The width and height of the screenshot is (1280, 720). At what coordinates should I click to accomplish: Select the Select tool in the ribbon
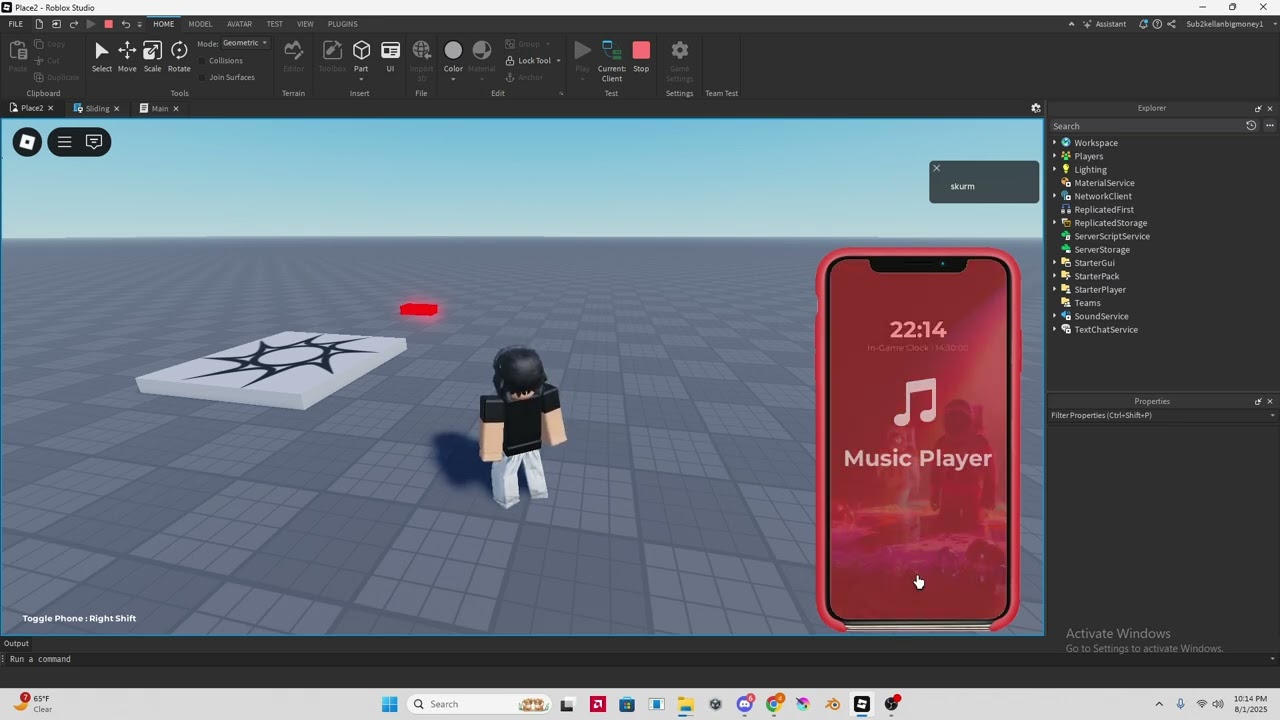(101, 57)
